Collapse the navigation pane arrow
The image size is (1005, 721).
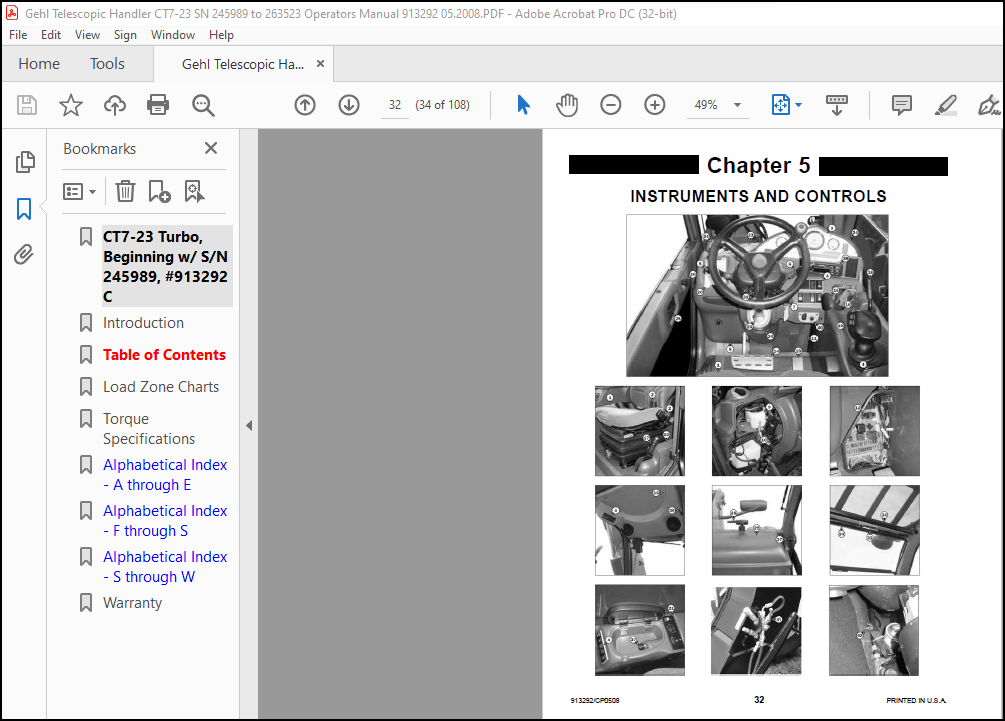coord(249,425)
